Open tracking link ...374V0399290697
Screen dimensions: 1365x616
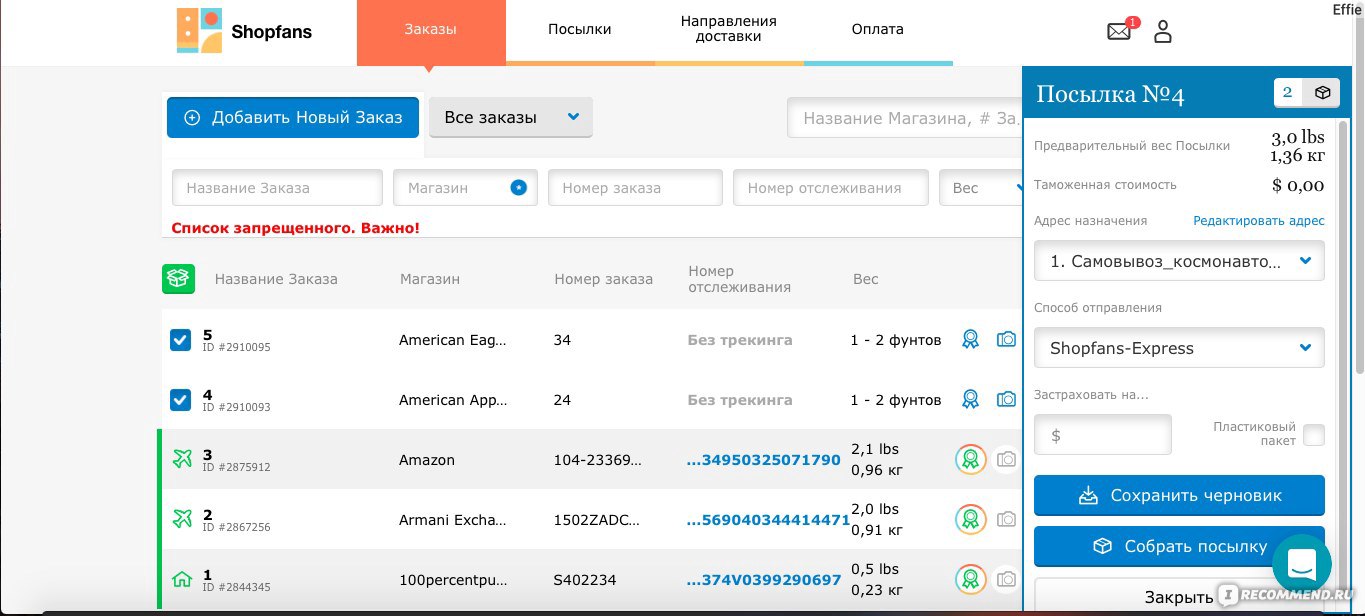[764, 579]
